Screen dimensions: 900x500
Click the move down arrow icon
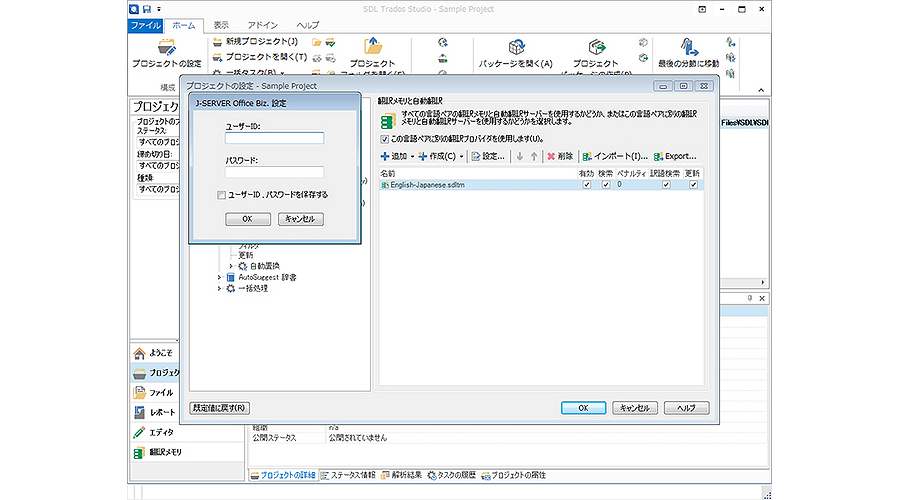click(519, 156)
